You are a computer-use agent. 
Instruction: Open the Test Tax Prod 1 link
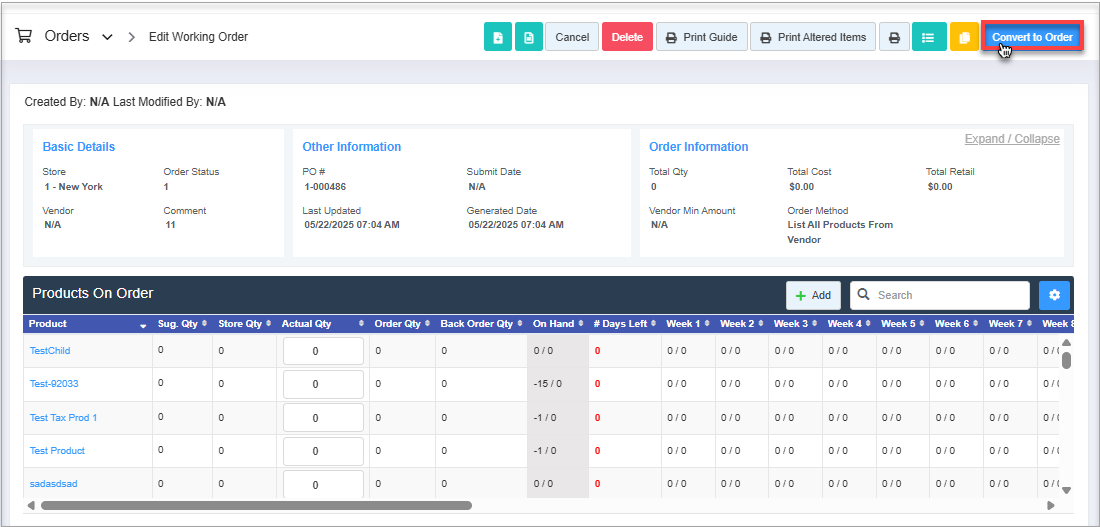(x=63, y=418)
